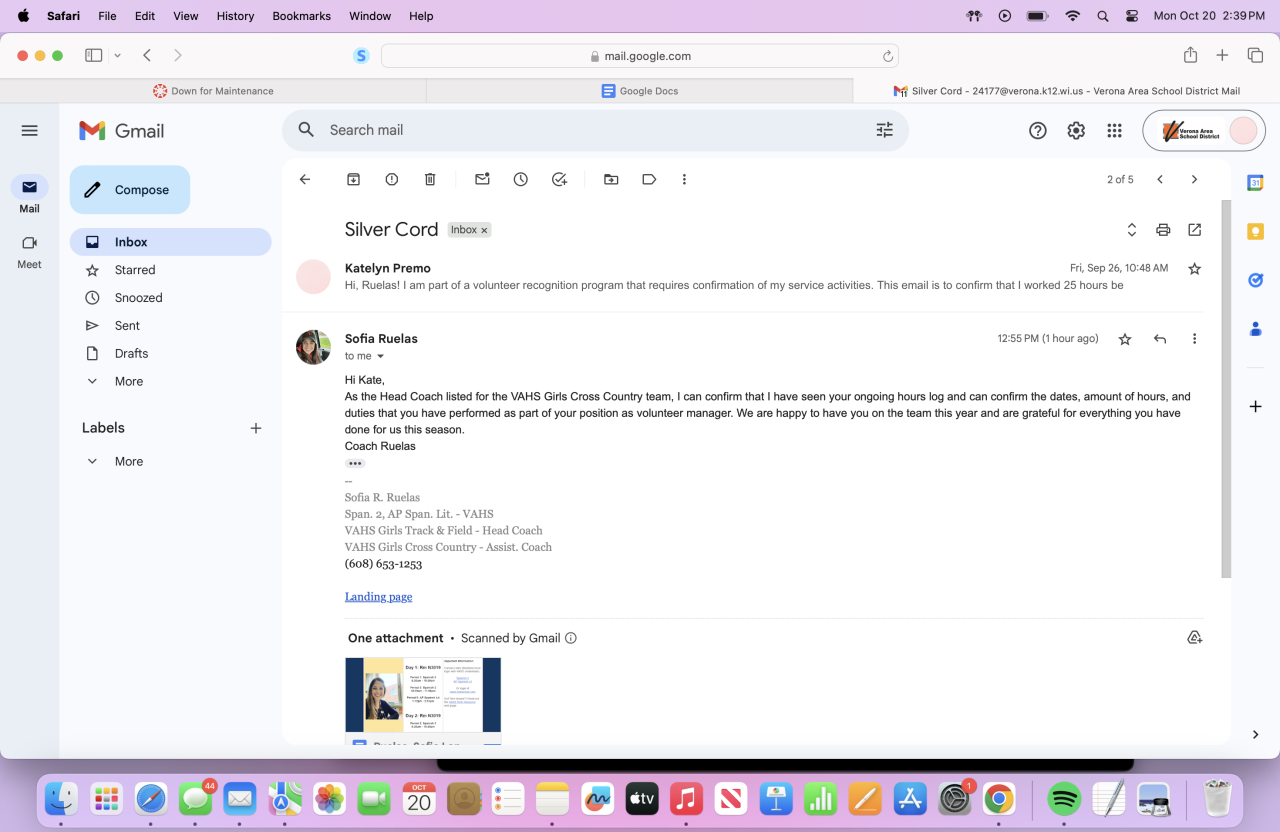Screen dimensions: 1280x832
Task: Open Google Tasks in side panel
Action: [x=1255, y=280]
